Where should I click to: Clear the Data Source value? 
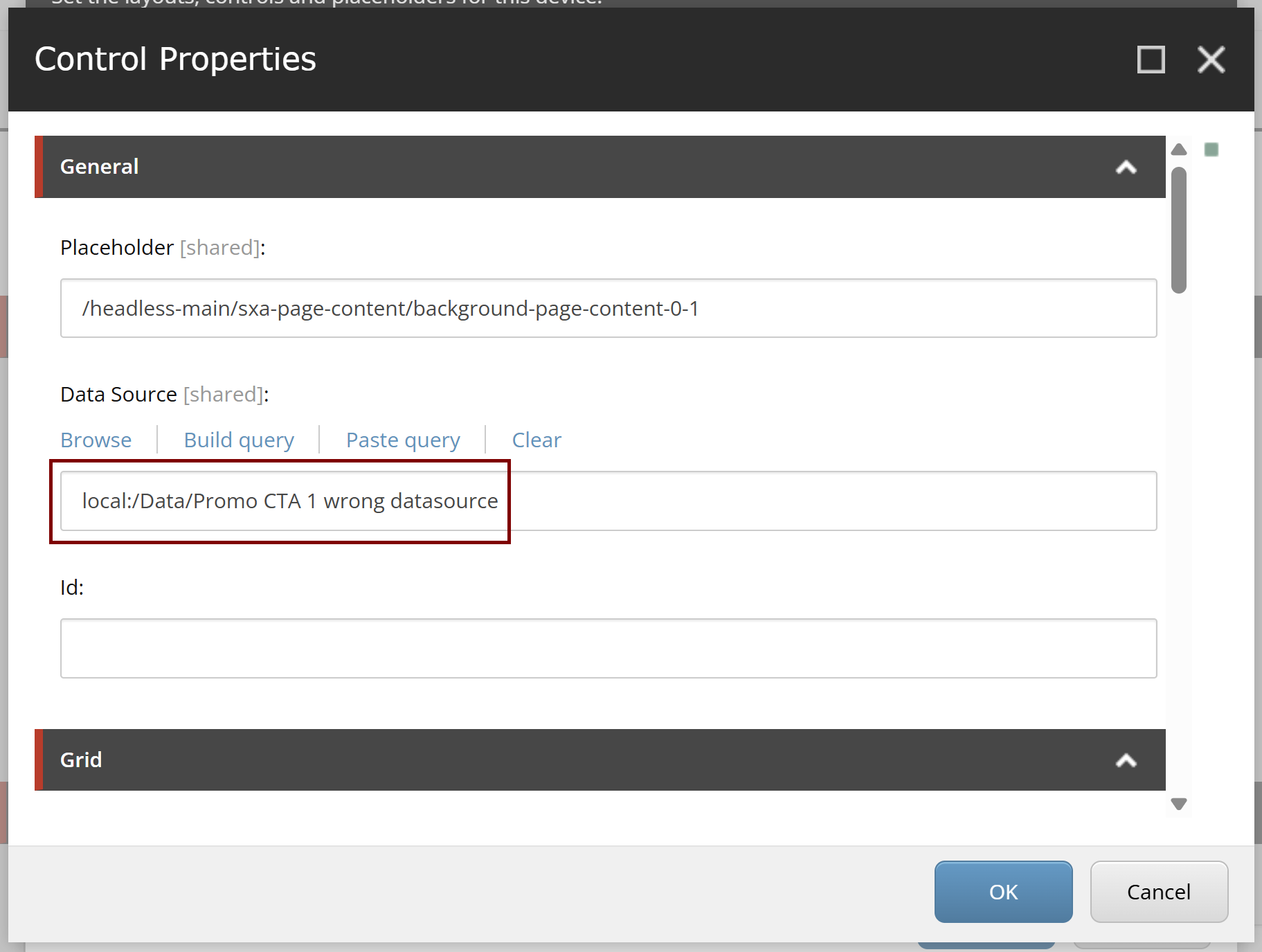click(x=537, y=440)
